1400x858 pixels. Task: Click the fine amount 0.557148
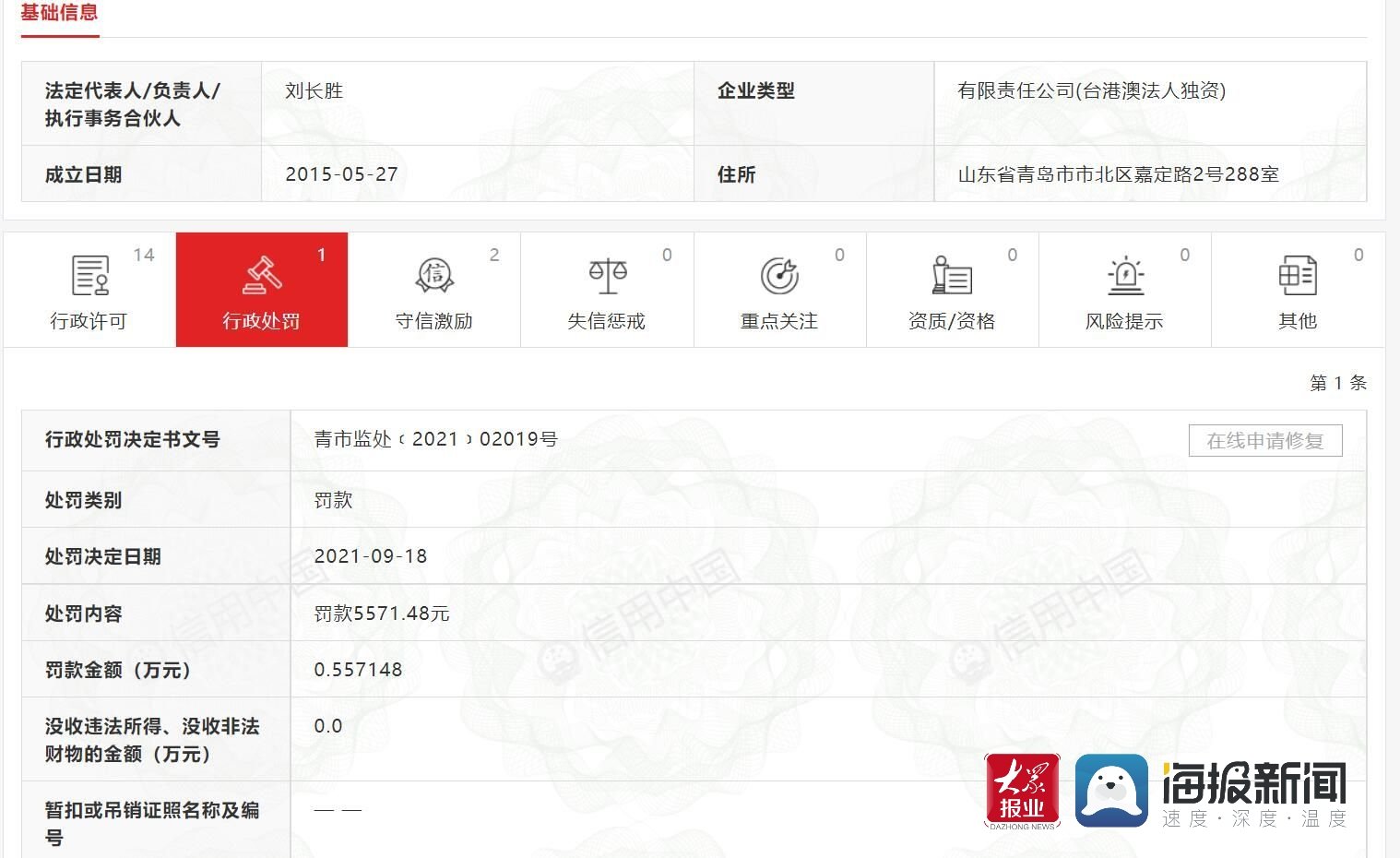[x=359, y=670]
